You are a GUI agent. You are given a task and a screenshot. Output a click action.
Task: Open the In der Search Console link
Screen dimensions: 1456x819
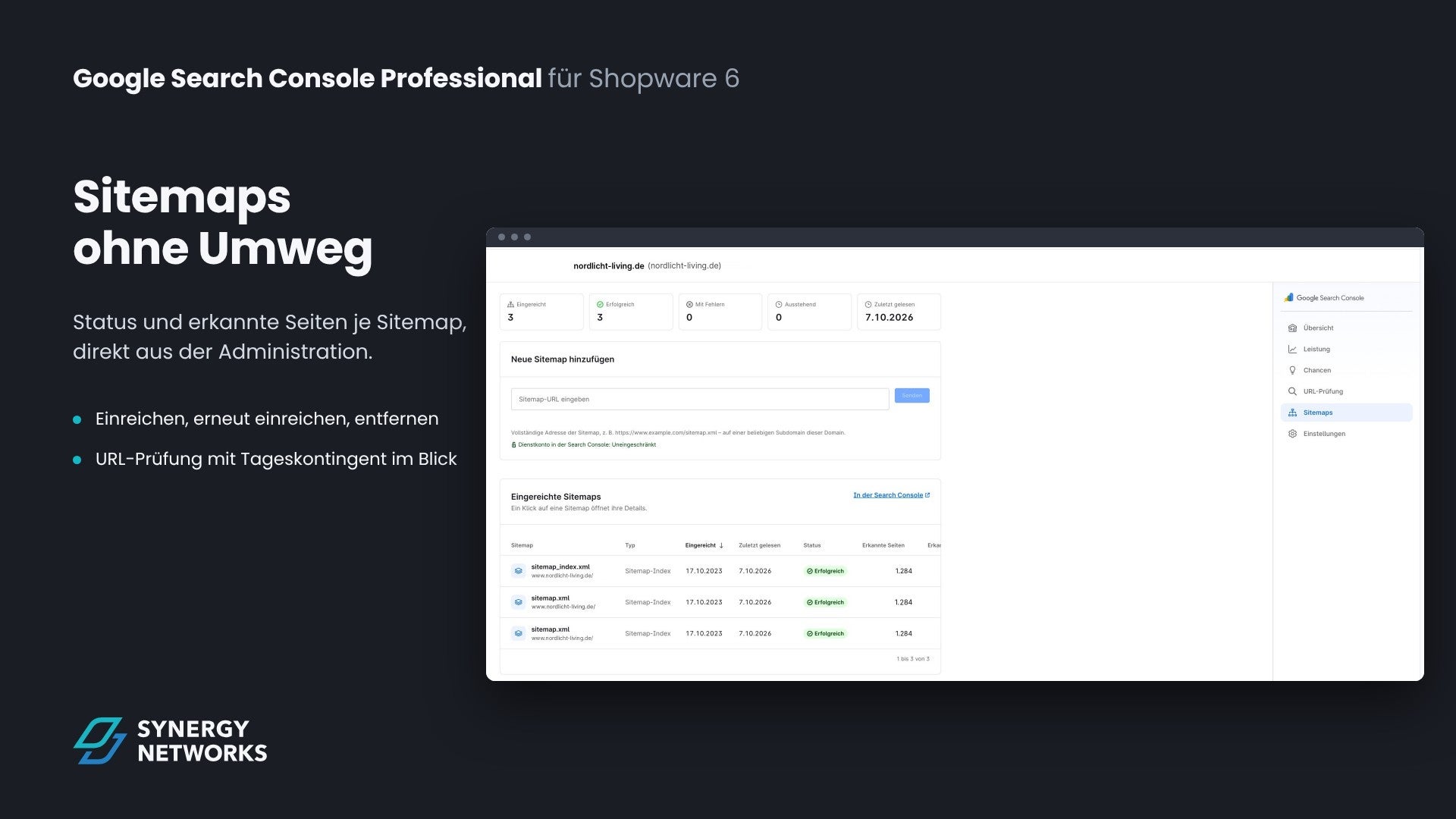(891, 495)
